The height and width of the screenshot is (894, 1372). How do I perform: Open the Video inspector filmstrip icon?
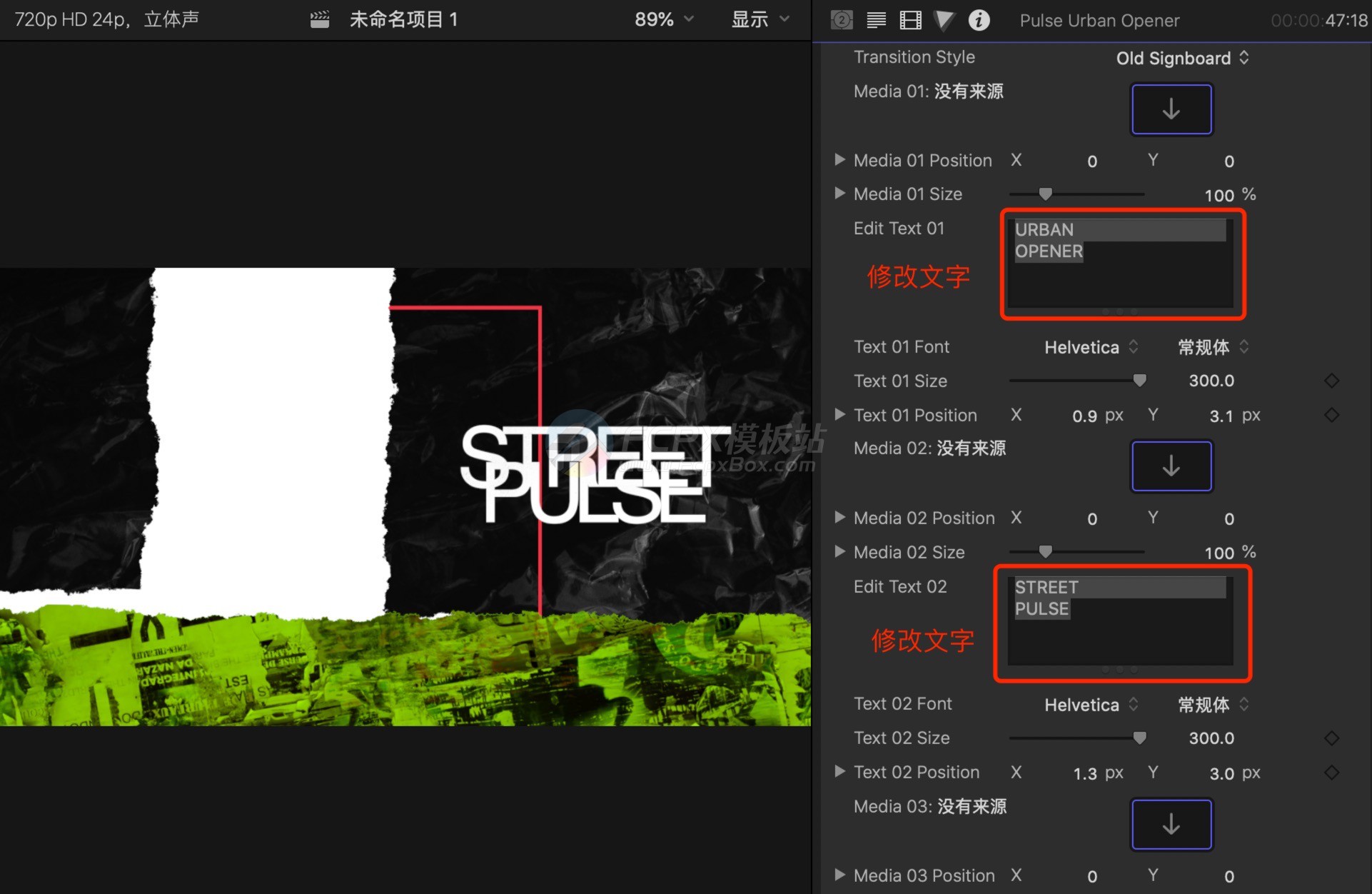click(910, 20)
